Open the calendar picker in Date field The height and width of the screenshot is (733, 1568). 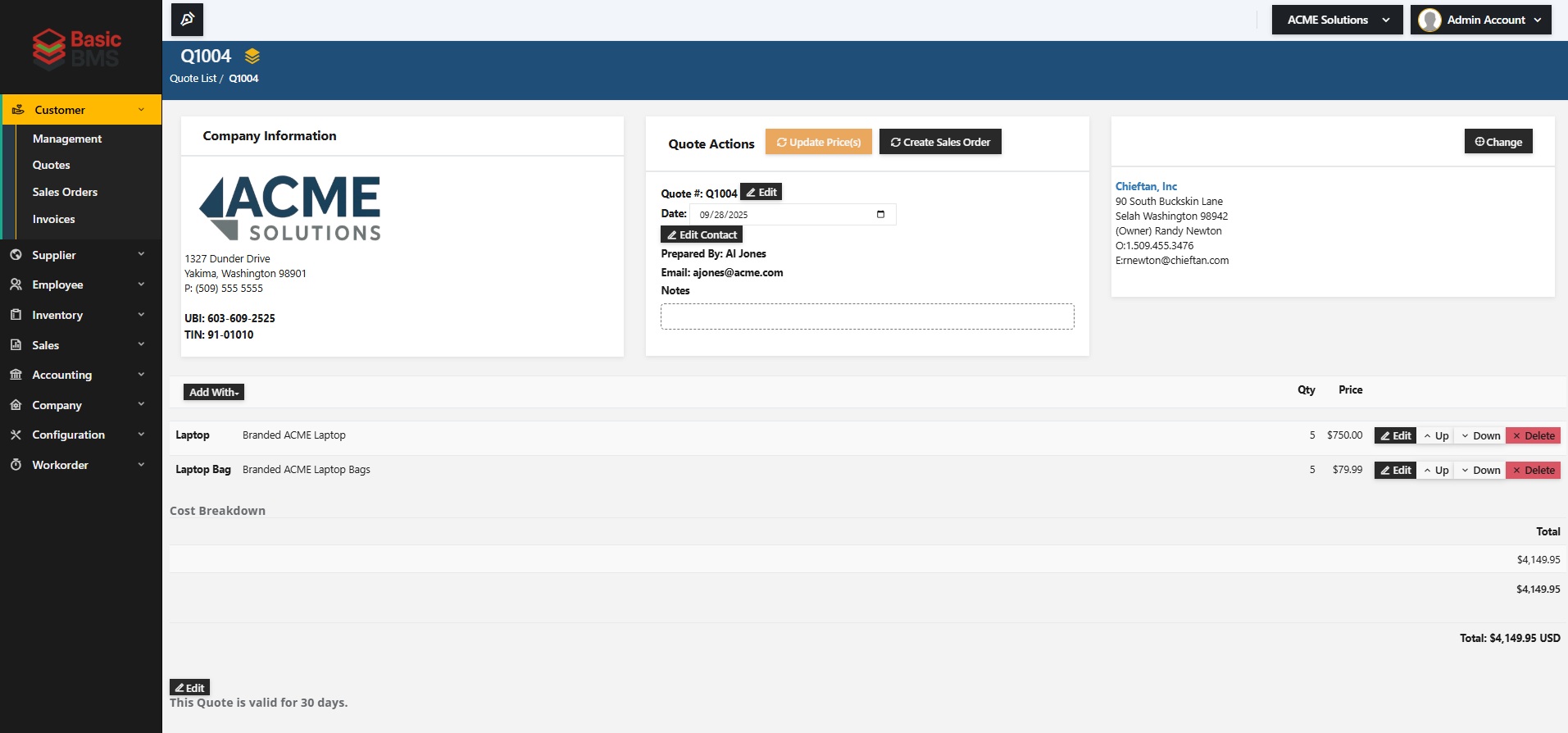point(880,215)
